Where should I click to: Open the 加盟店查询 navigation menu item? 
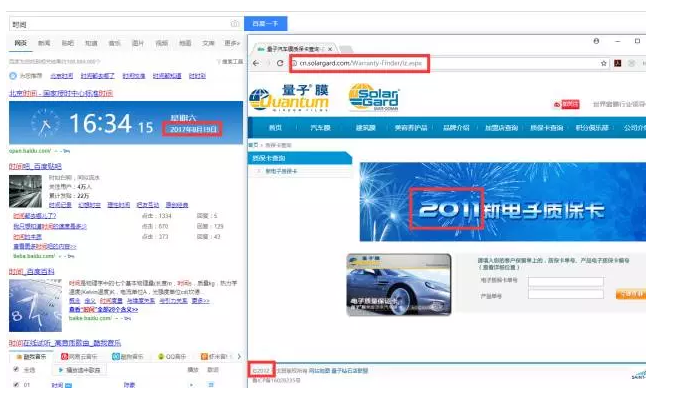click(502, 128)
